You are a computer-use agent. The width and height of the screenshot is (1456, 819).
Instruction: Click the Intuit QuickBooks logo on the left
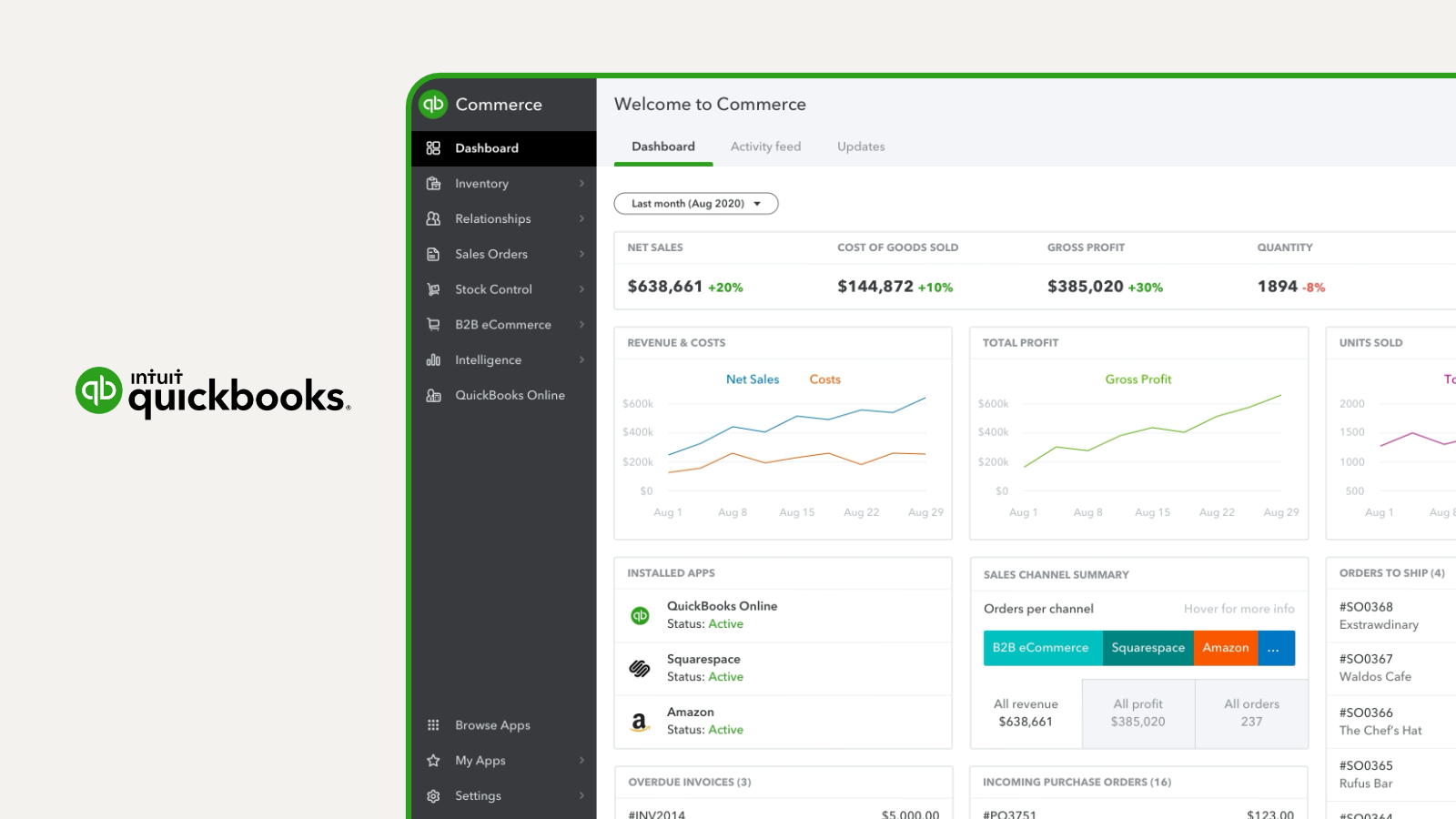pos(213,392)
